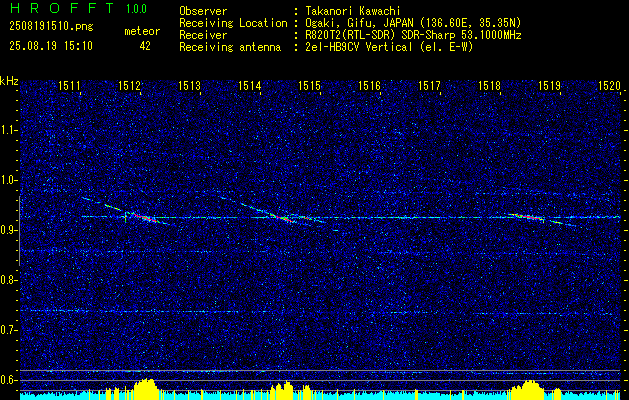Click the 1512 time marker

coord(130,85)
